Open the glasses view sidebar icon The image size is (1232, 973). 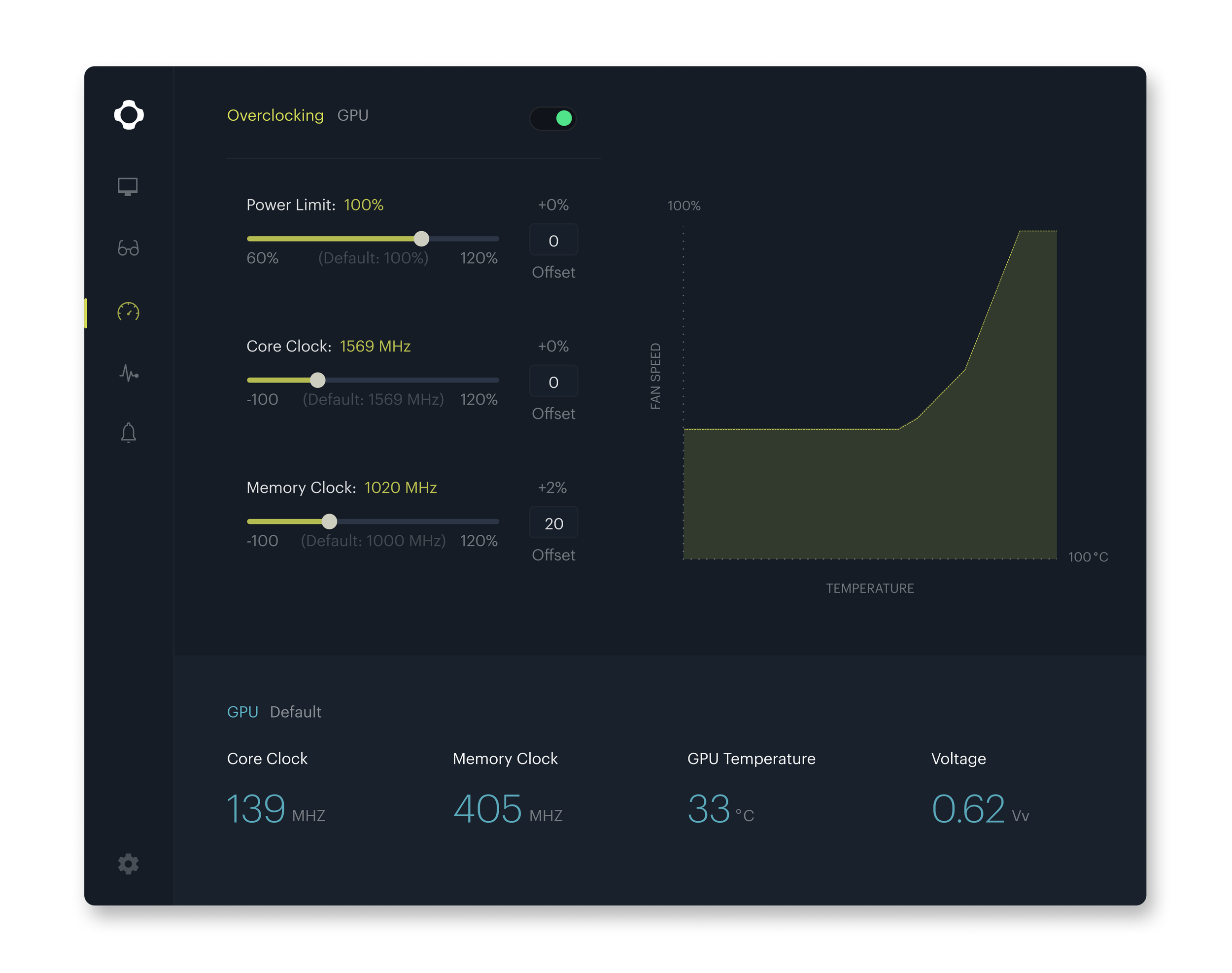click(128, 248)
